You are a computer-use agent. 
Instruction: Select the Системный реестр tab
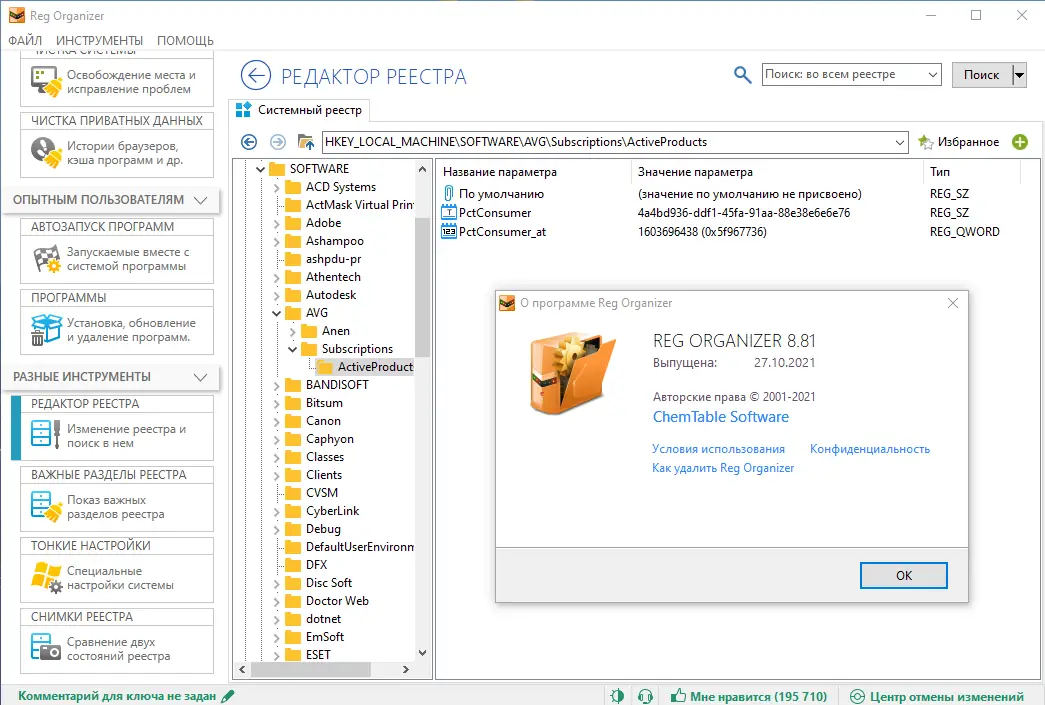pos(299,110)
